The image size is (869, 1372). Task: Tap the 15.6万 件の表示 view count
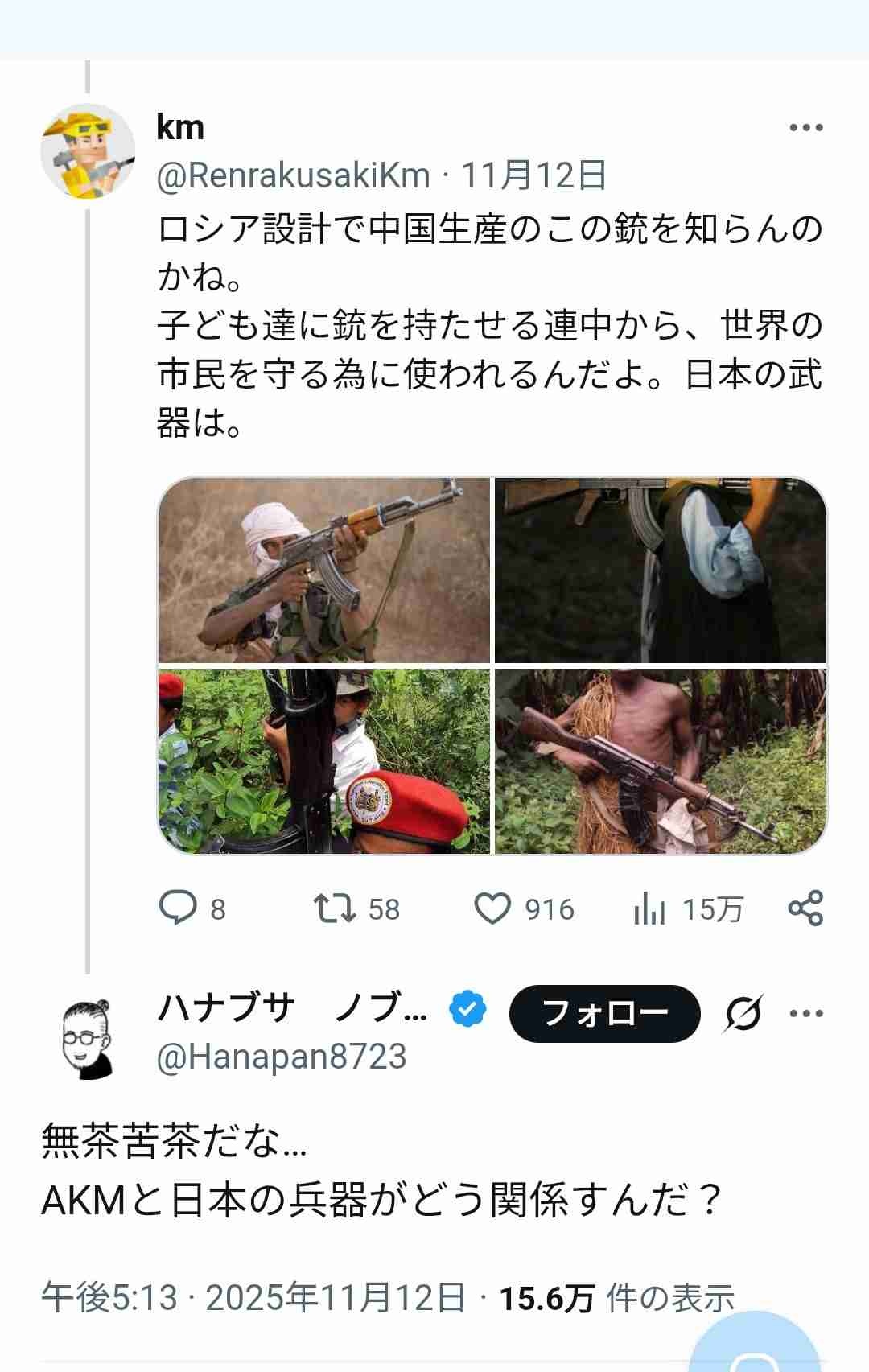tap(616, 1297)
